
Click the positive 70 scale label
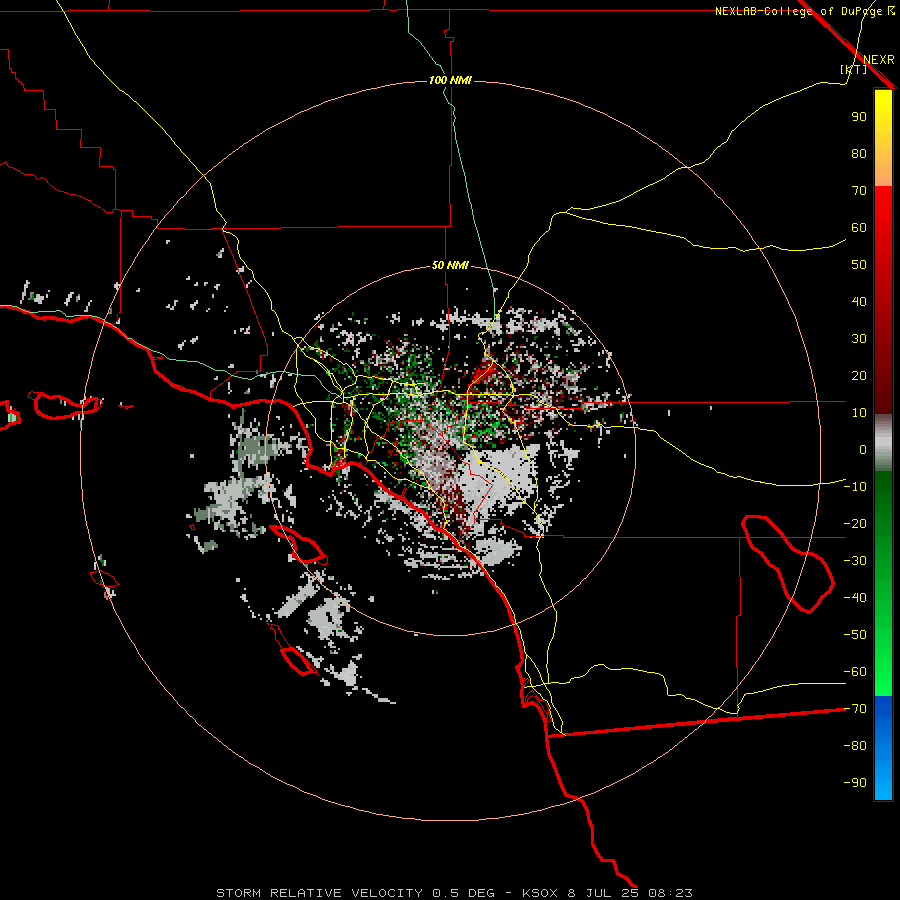pos(859,191)
